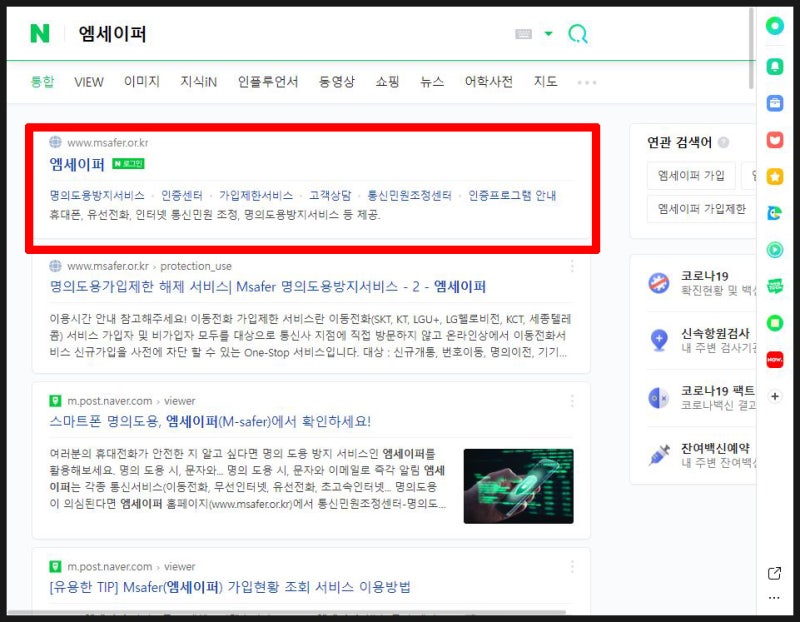Screen dimensions: 800x622
Task: Open options menu for protection_use result
Action: coord(572,266)
